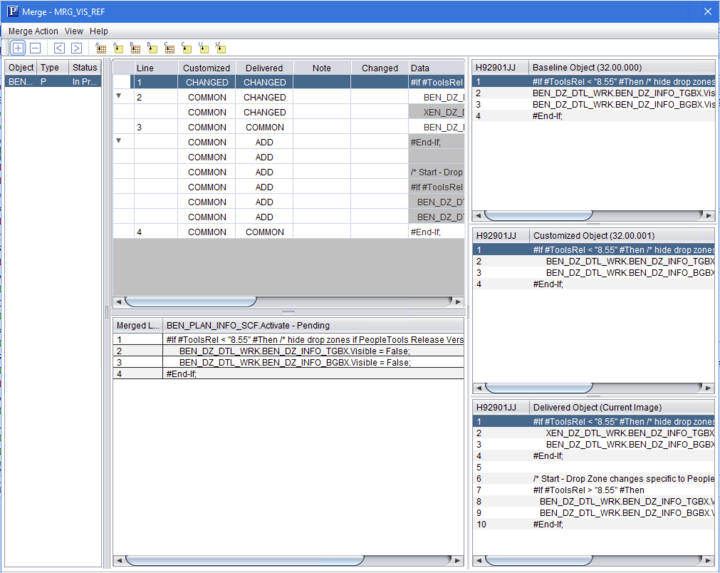
Task: Click the Delivered Object pane horizontal scrollbar thumb
Action: (x=539, y=560)
